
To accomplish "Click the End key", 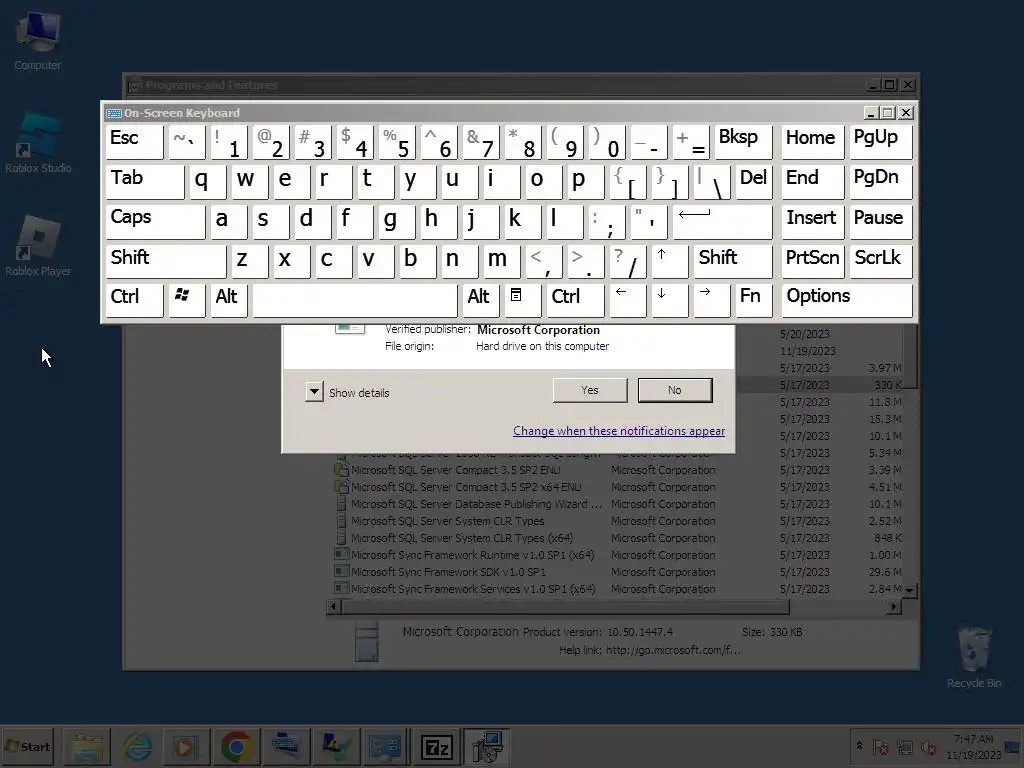I will pyautogui.click(x=812, y=182).
